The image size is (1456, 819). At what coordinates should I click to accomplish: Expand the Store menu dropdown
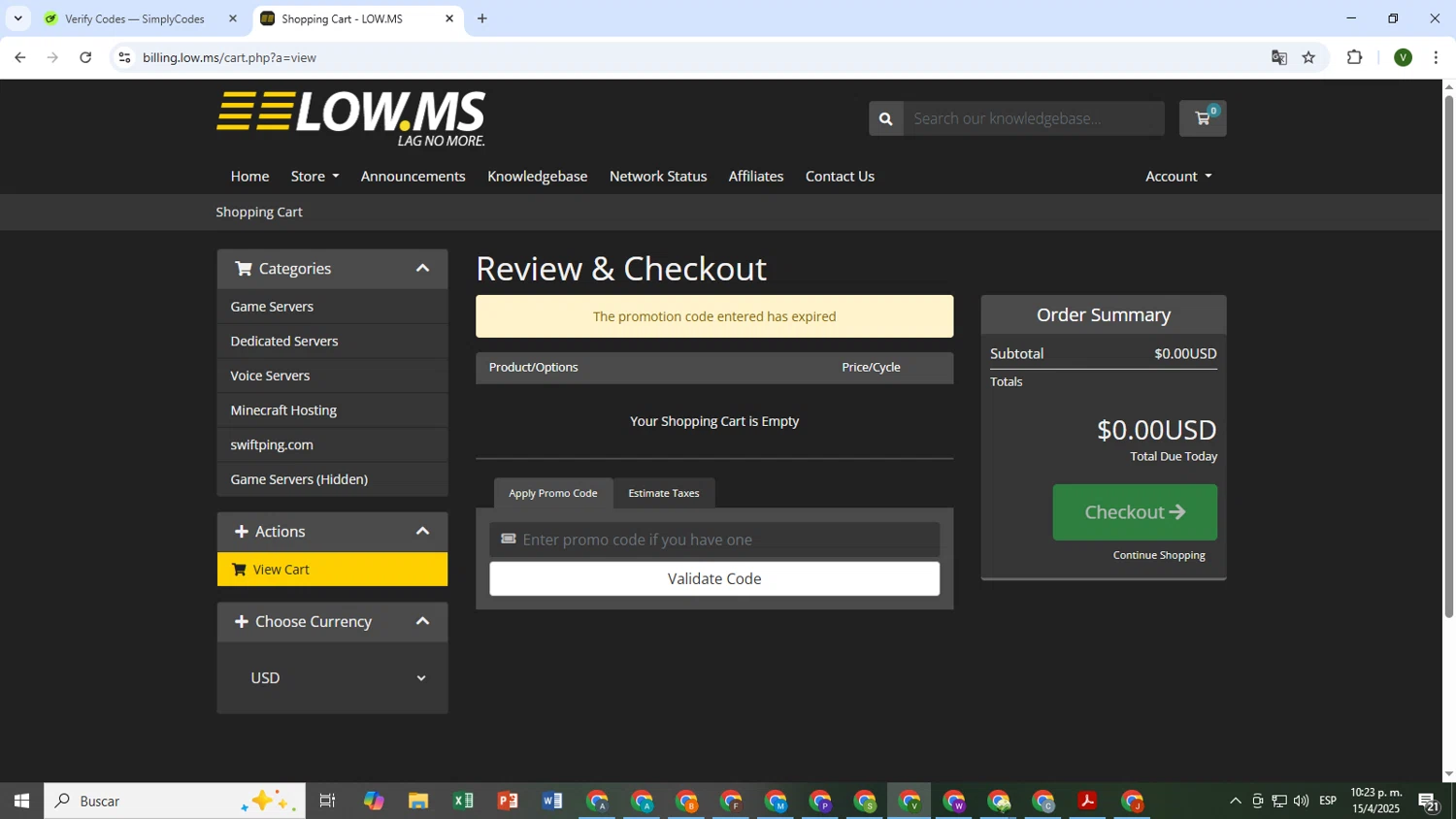pyautogui.click(x=314, y=176)
